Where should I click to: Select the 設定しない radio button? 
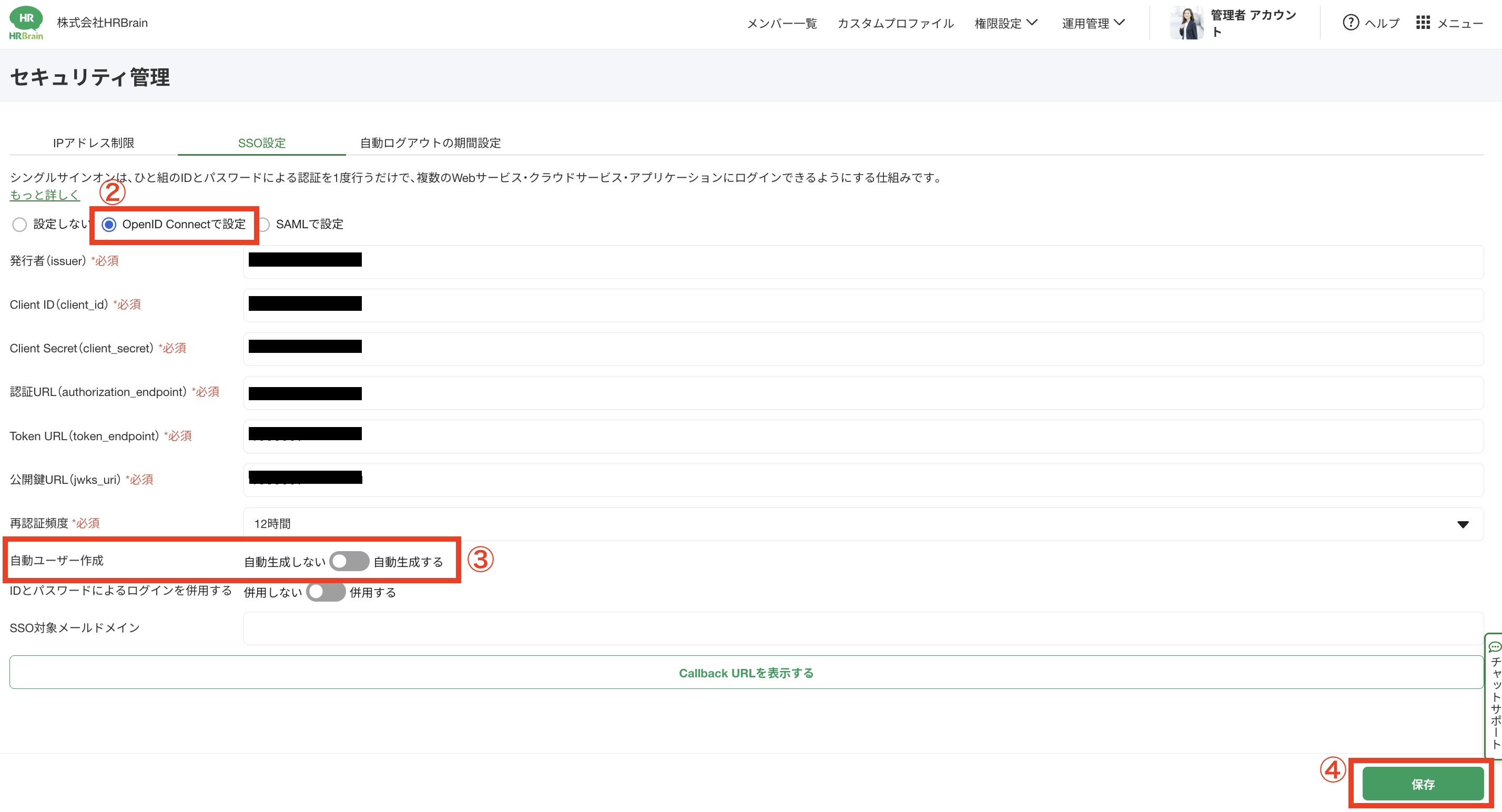pyautogui.click(x=19, y=225)
